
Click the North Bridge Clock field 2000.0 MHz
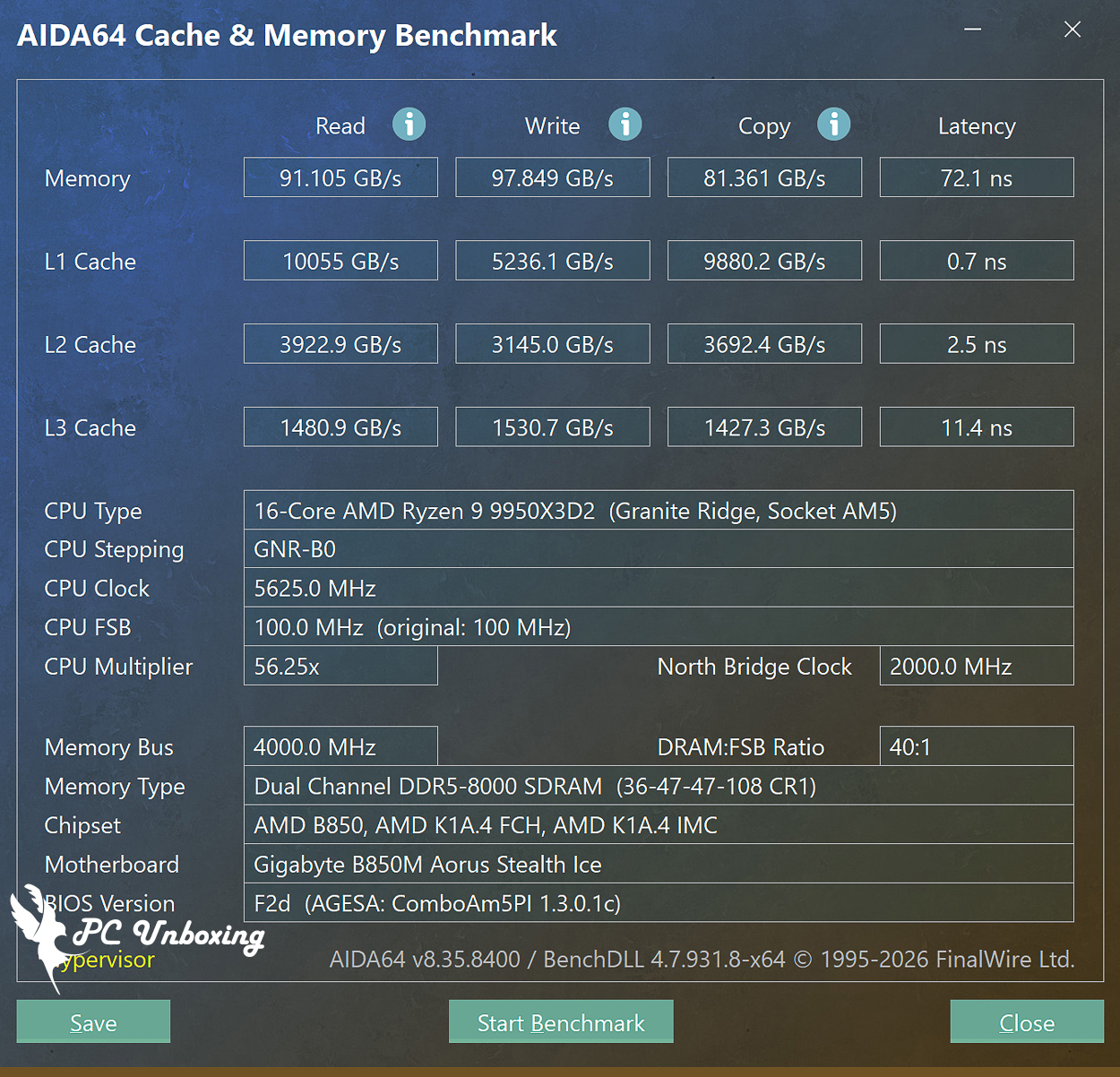[x=977, y=666]
